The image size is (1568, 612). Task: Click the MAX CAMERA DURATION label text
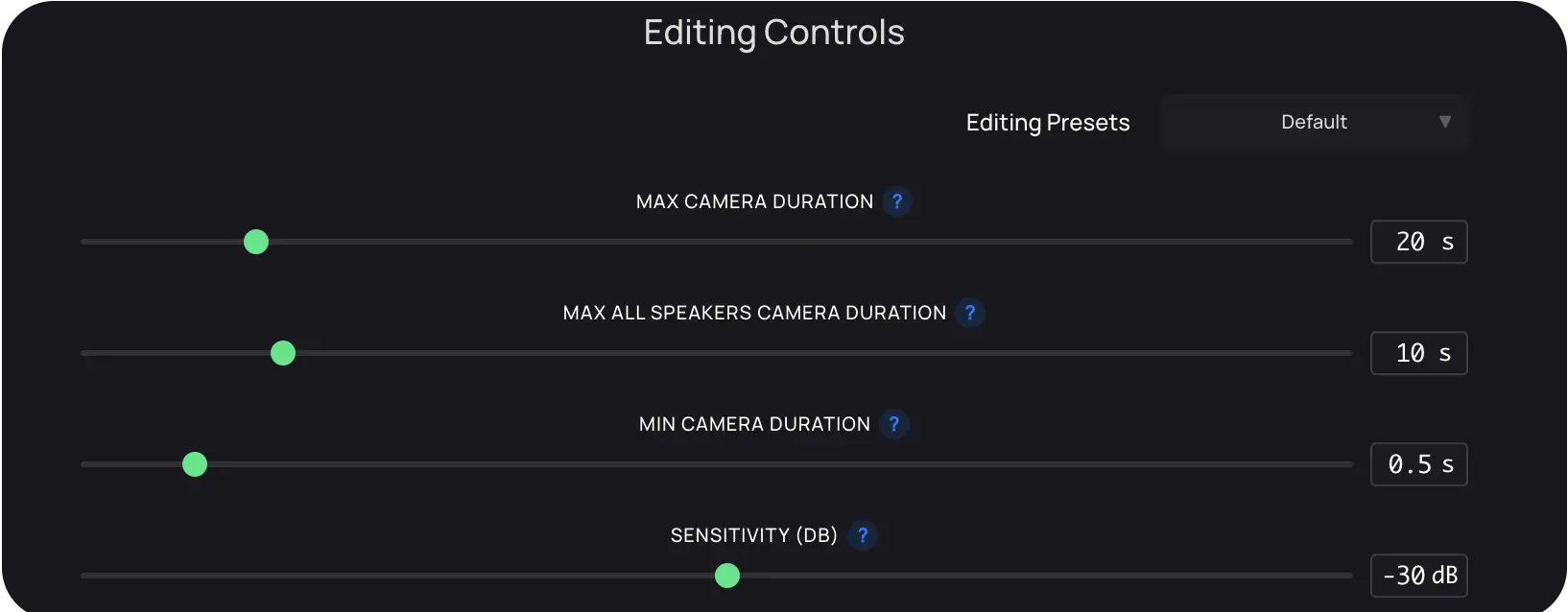(x=754, y=201)
